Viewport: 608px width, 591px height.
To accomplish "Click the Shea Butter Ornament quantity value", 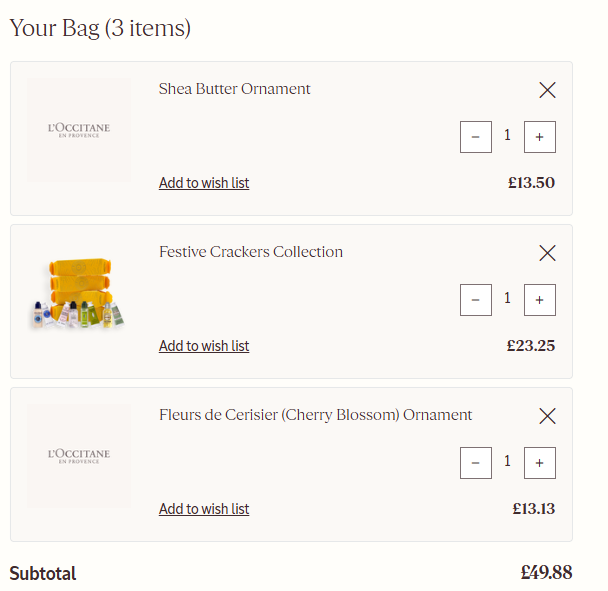I will (x=507, y=135).
